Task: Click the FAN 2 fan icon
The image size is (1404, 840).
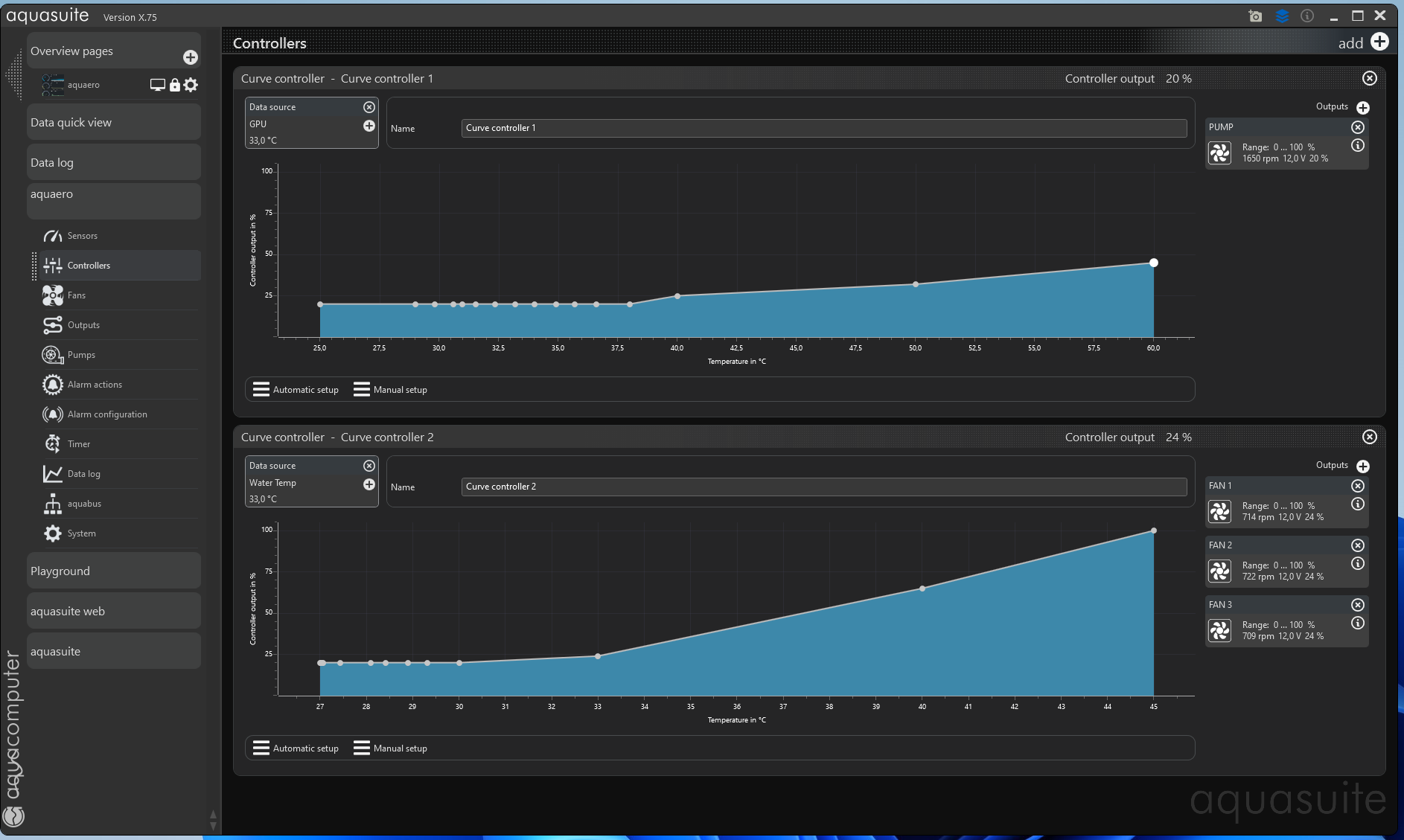Action: (x=1220, y=571)
